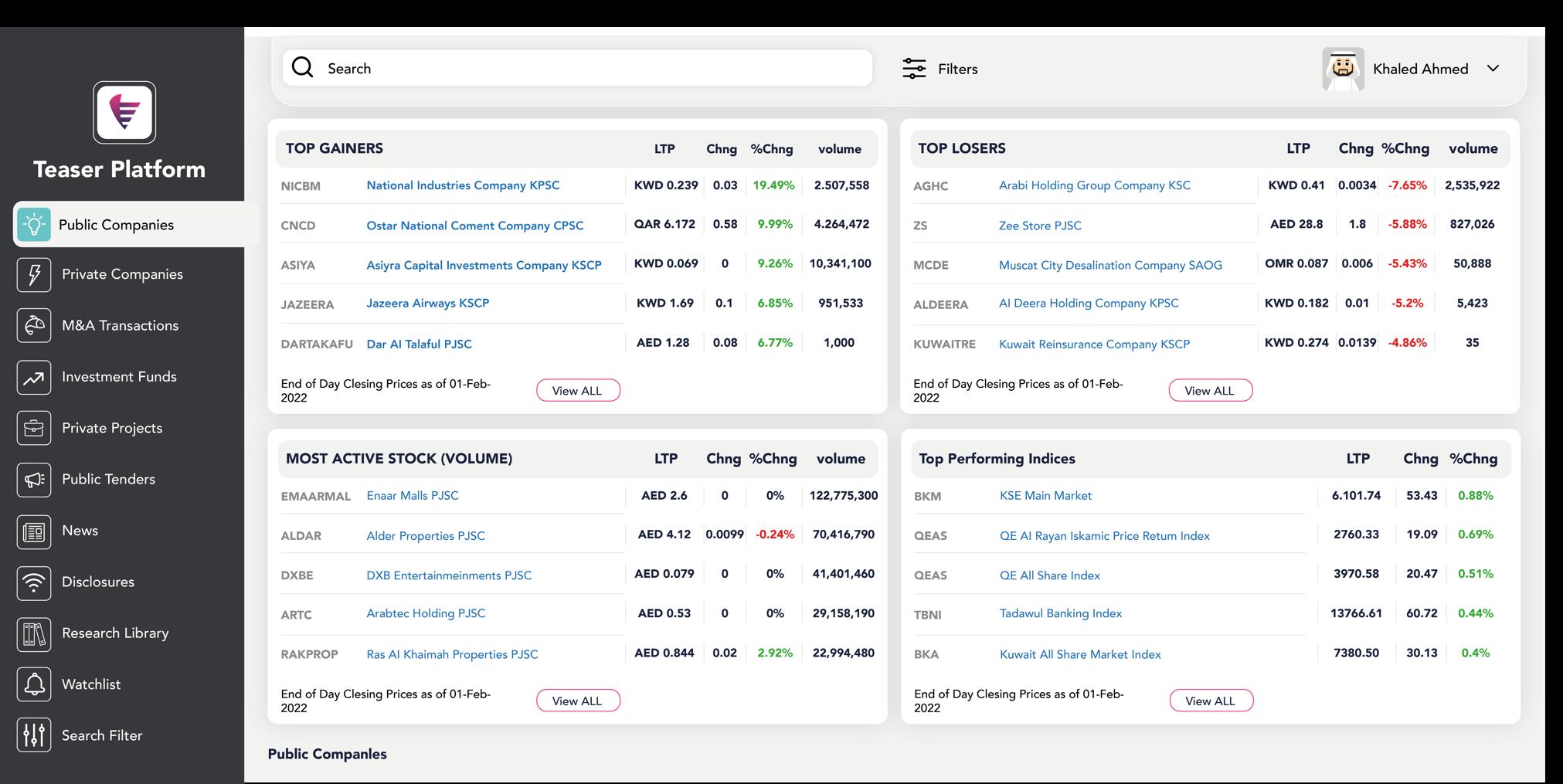
Task: Open Investment Funds trend chart icon
Action: [x=34, y=377]
